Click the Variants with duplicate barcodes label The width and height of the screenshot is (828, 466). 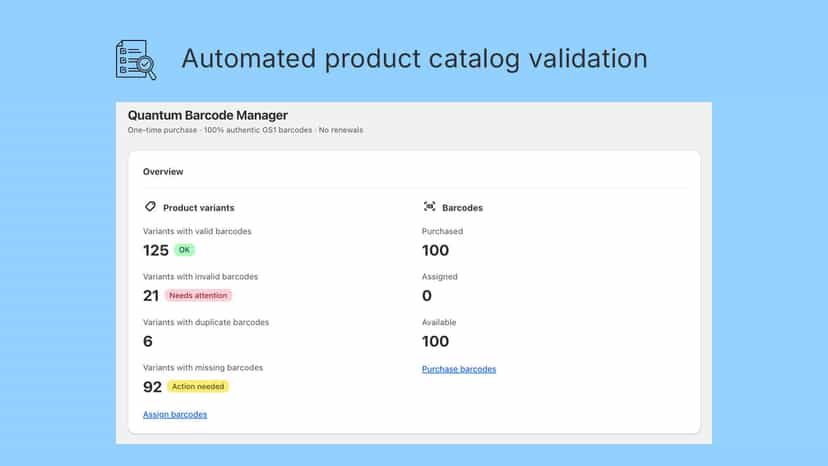206,322
